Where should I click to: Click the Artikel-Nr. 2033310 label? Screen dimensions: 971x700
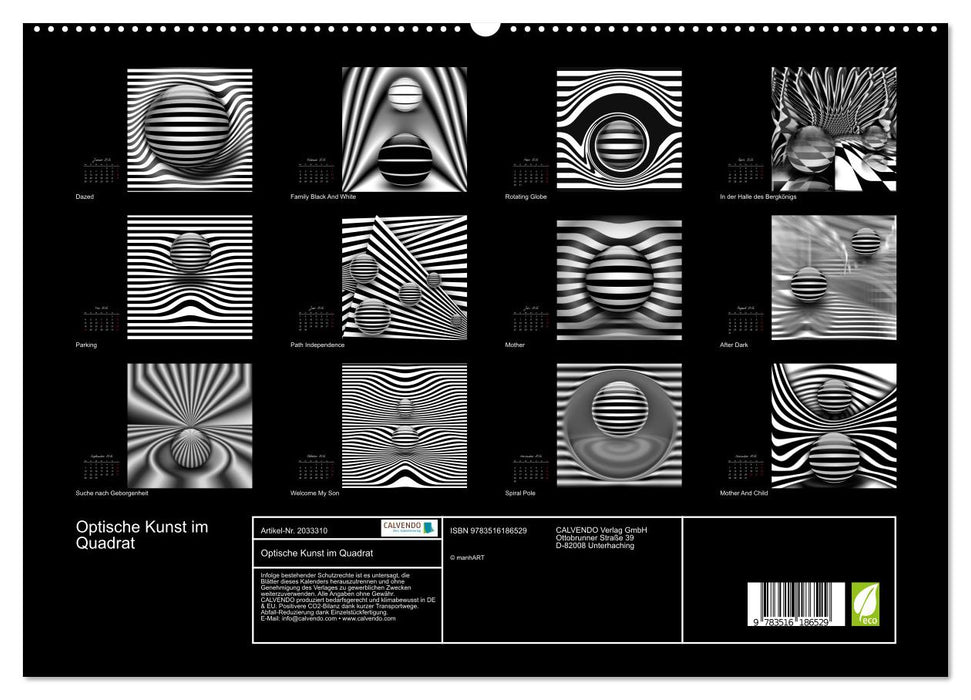point(295,530)
